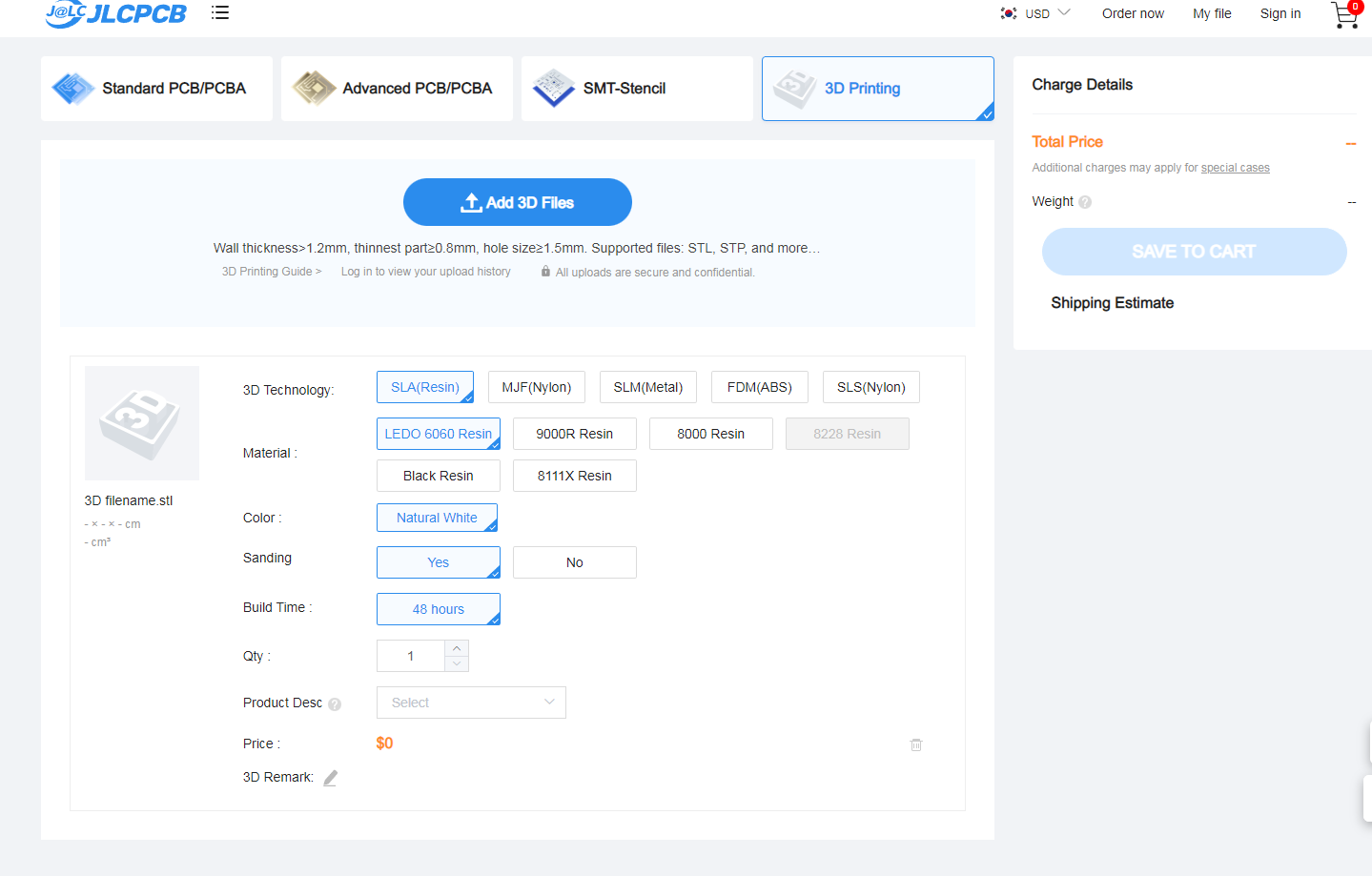Select MJF(Nylon) technology

537,387
